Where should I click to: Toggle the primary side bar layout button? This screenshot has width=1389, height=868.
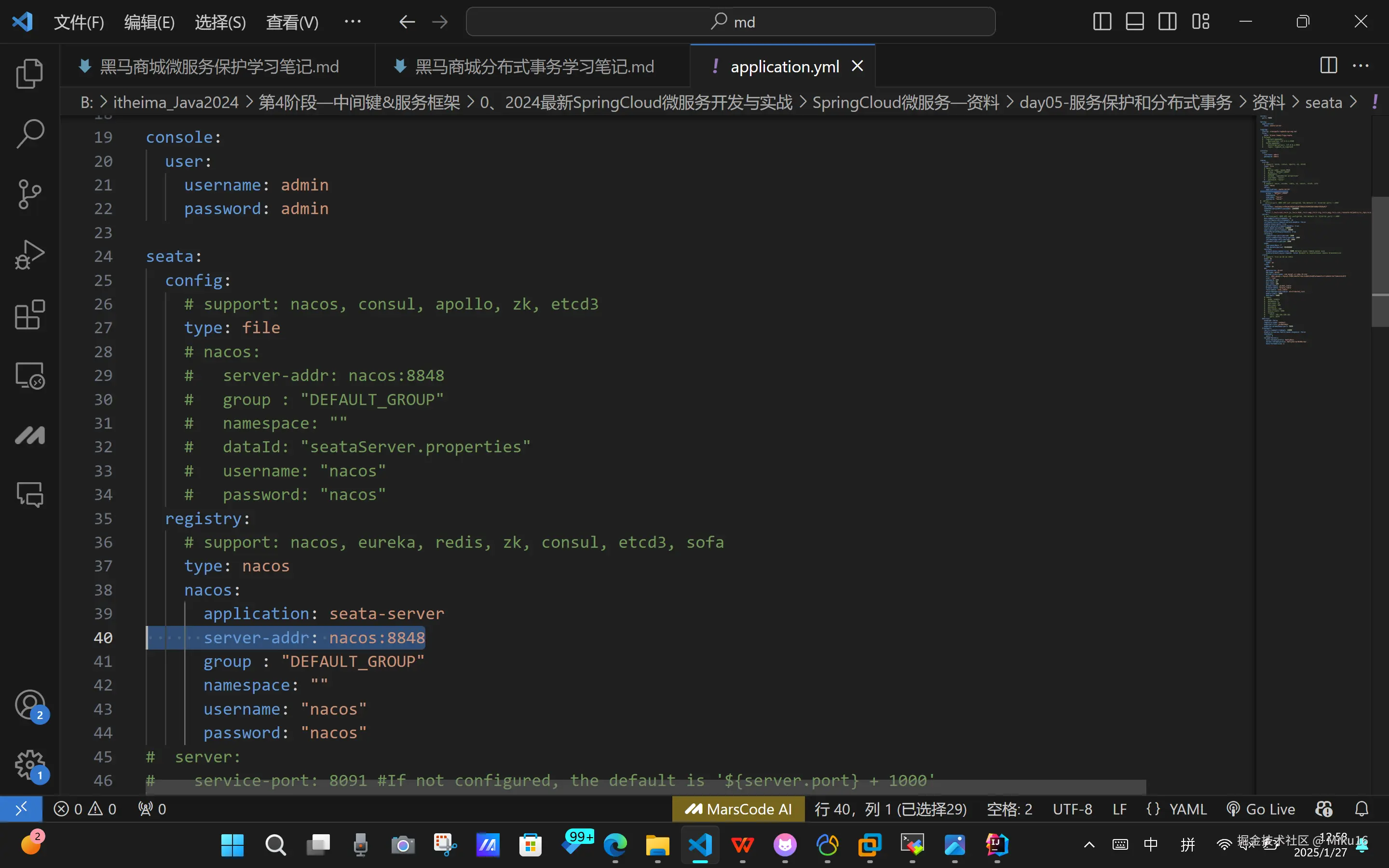tap(1102, 22)
